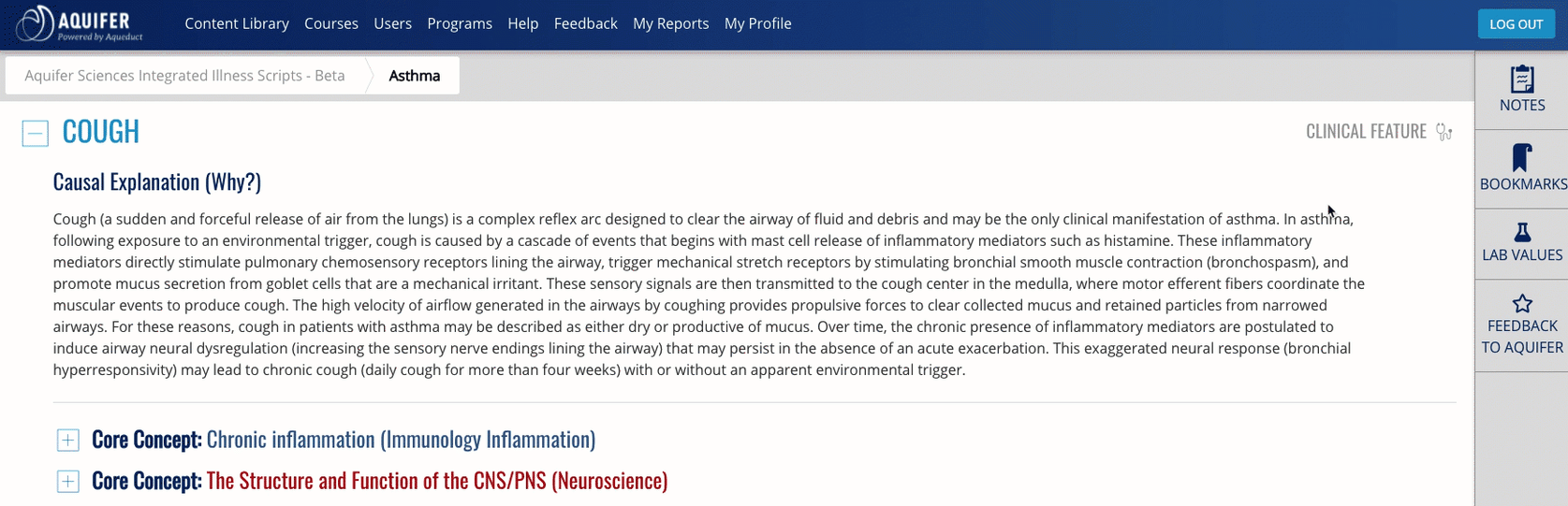The height and width of the screenshot is (506, 1568).
Task: Go to My Profile
Action: tap(757, 23)
